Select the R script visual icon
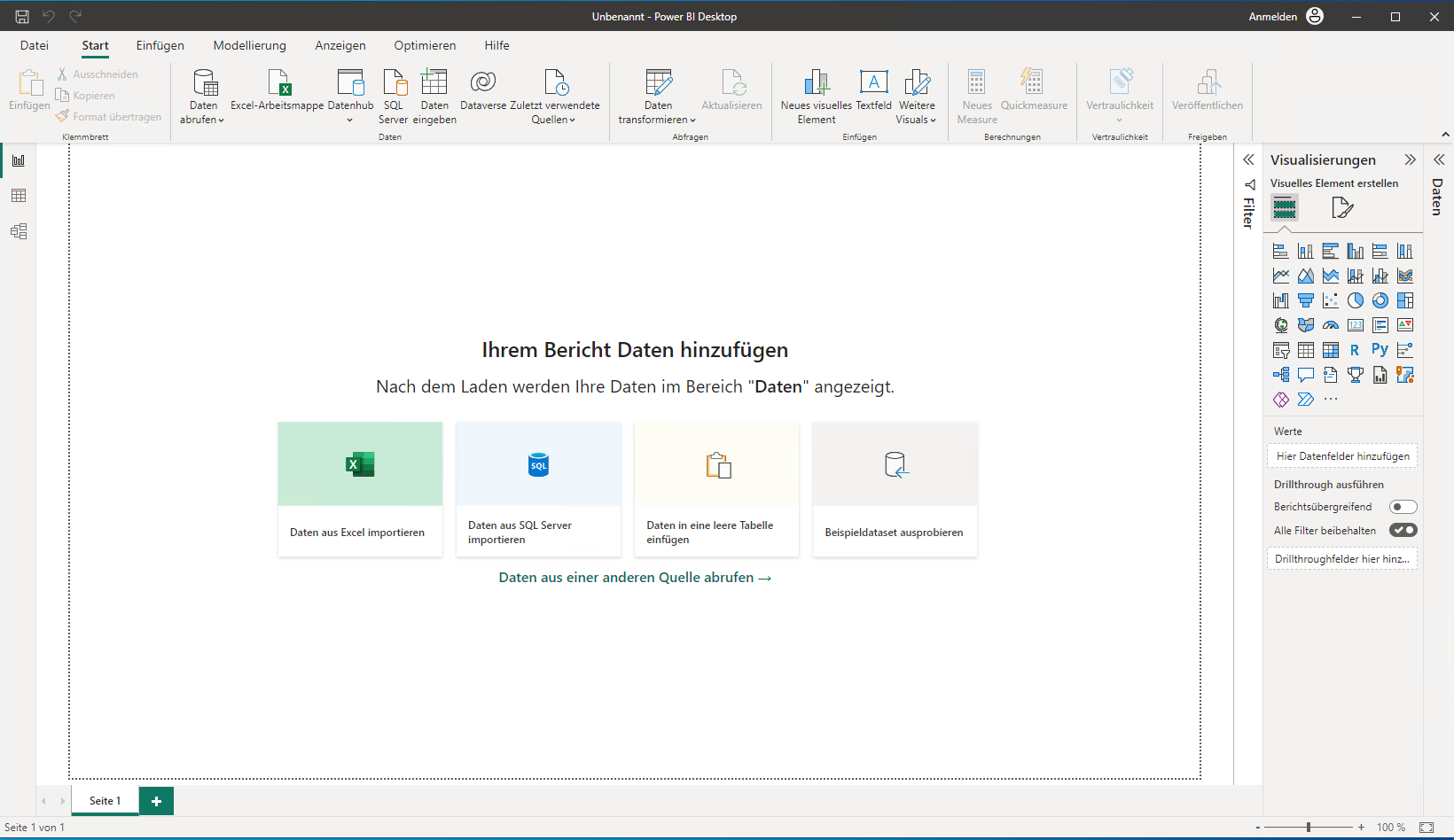The width and height of the screenshot is (1454, 840). (x=1355, y=350)
